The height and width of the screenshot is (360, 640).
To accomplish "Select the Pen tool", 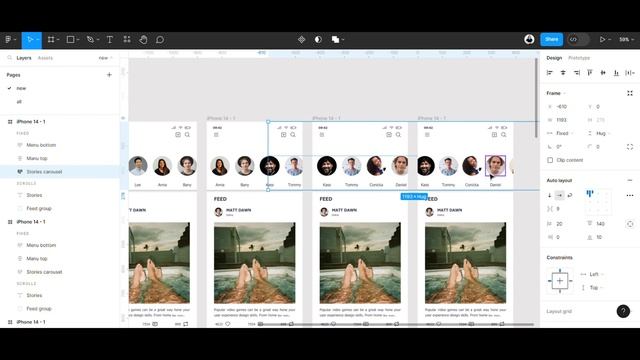I will [x=90, y=40].
